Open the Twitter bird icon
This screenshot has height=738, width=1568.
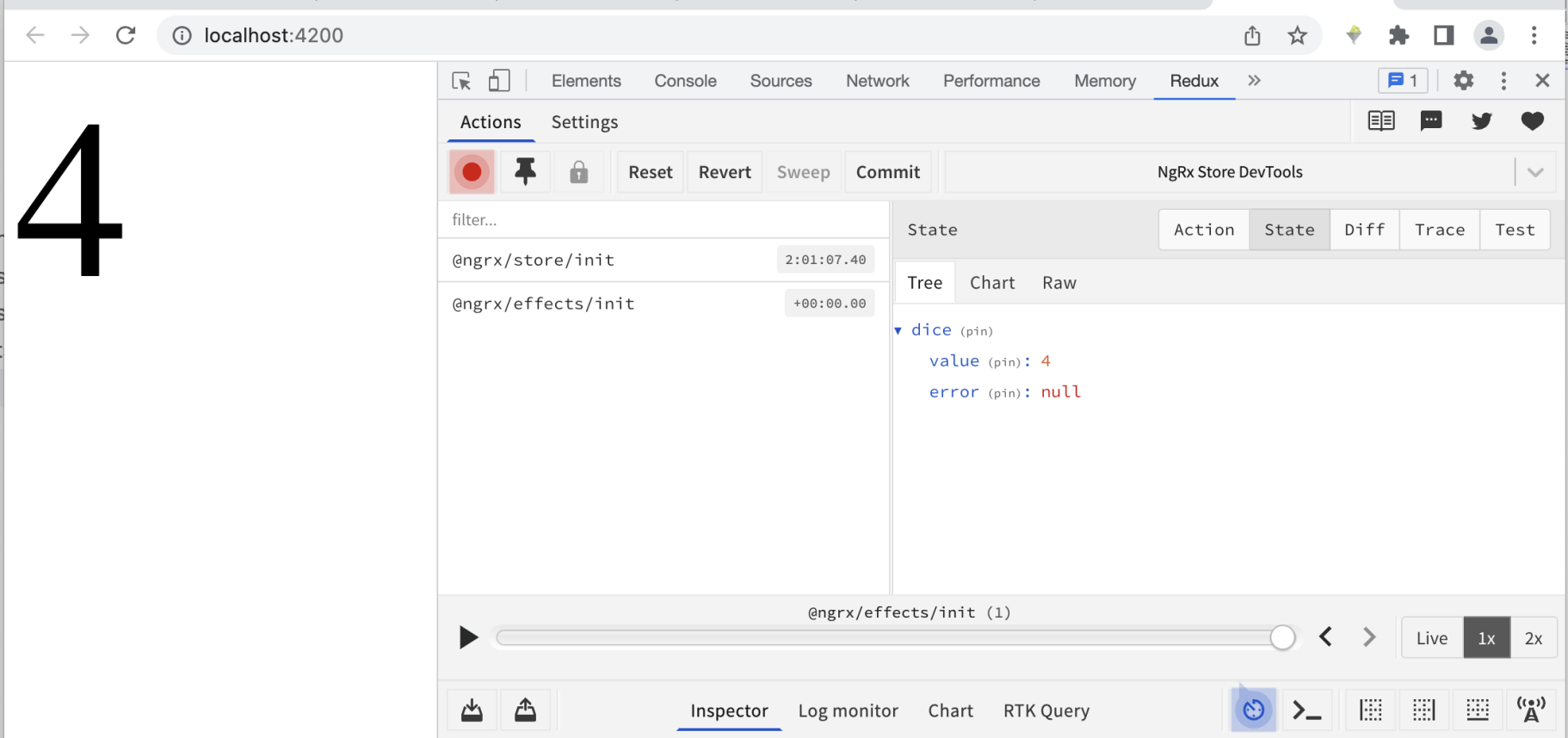[x=1481, y=121]
